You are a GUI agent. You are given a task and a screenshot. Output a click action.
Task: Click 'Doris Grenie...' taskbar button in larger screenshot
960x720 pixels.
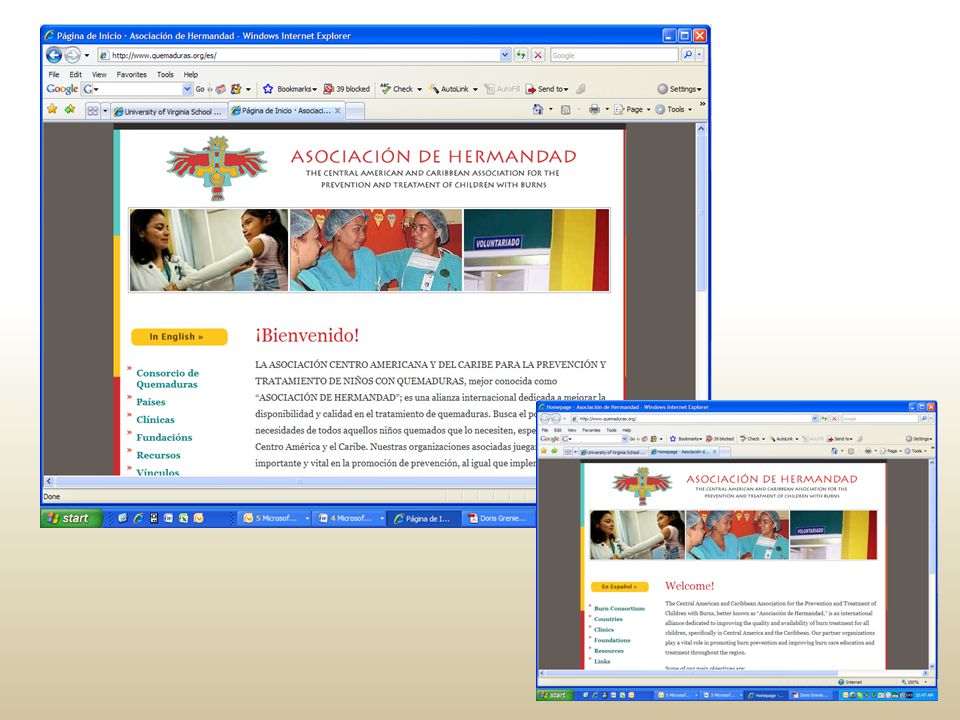coord(498,518)
